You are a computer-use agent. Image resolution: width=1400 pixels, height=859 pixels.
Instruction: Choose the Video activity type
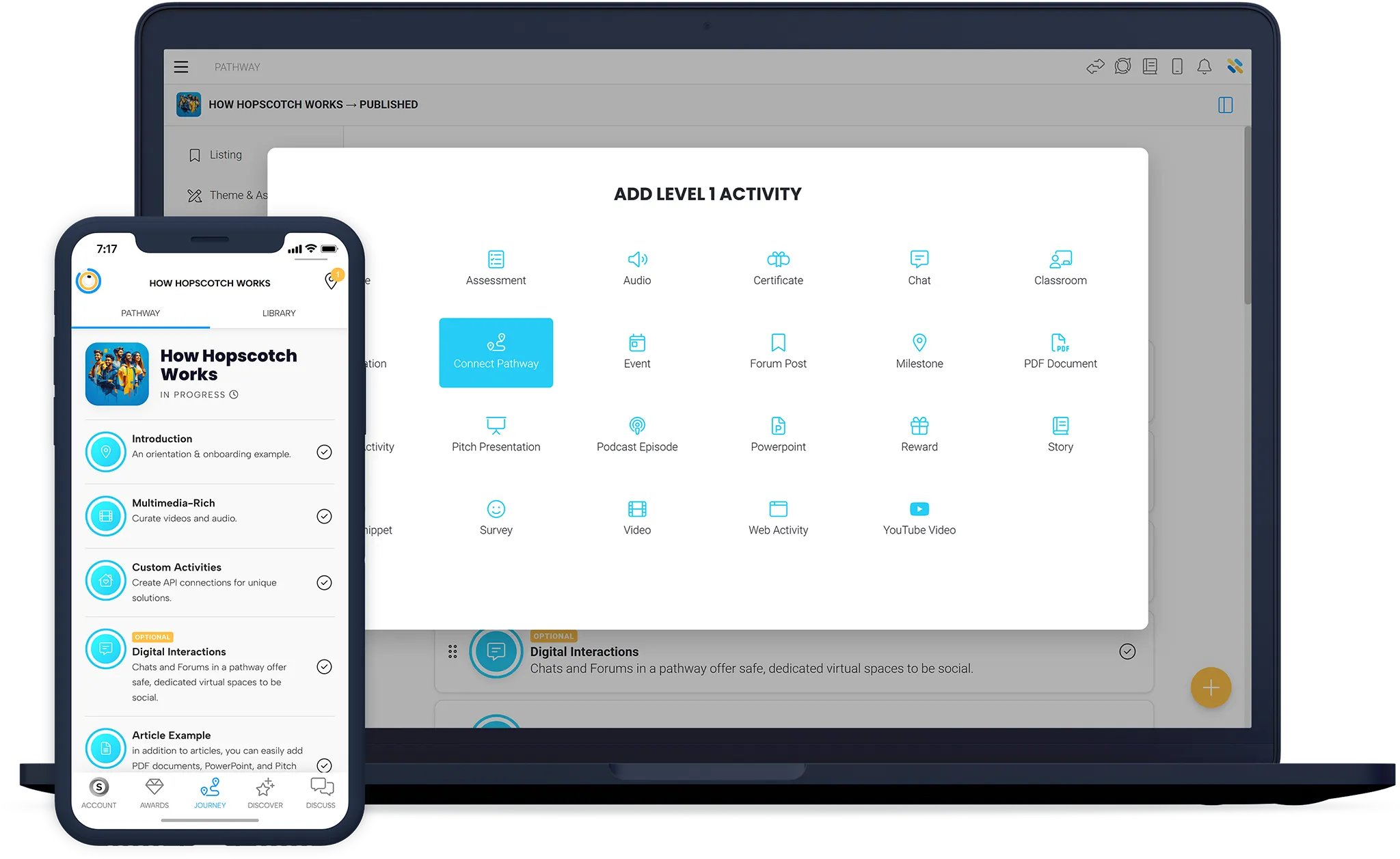[637, 519]
